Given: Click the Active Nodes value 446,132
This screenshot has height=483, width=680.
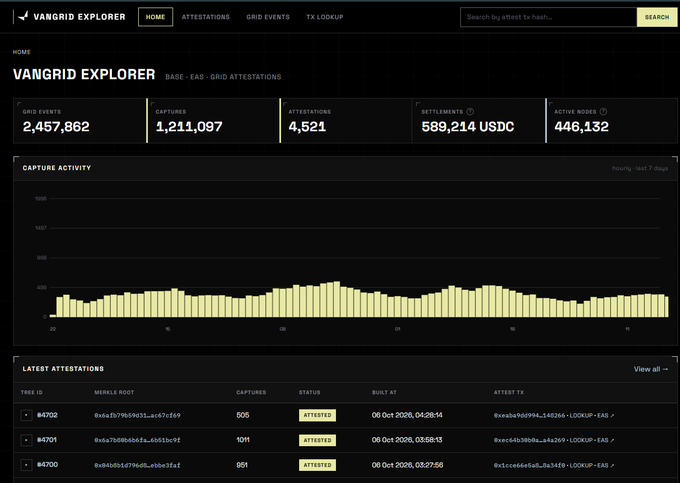Looking at the screenshot, I should (x=581, y=127).
